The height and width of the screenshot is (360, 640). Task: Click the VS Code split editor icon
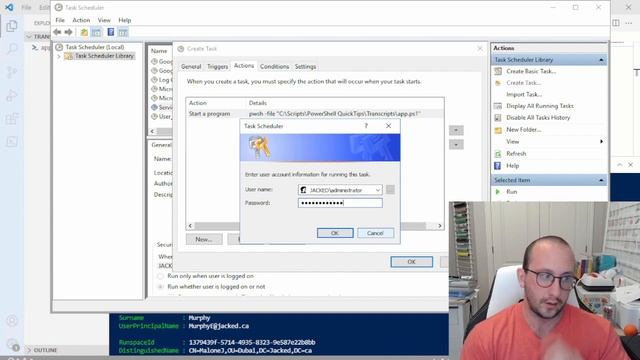coord(616,23)
